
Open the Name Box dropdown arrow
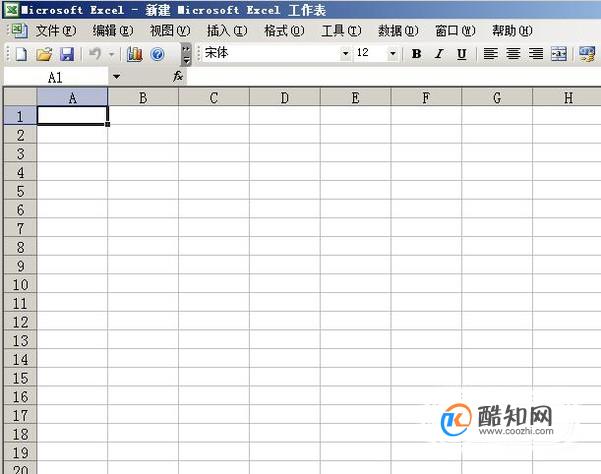tap(116, 77)
